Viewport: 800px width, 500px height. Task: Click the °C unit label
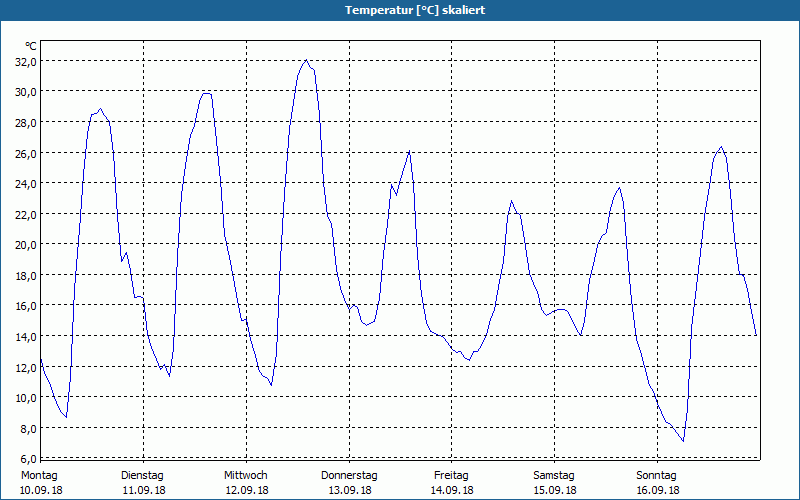point(31,46)
